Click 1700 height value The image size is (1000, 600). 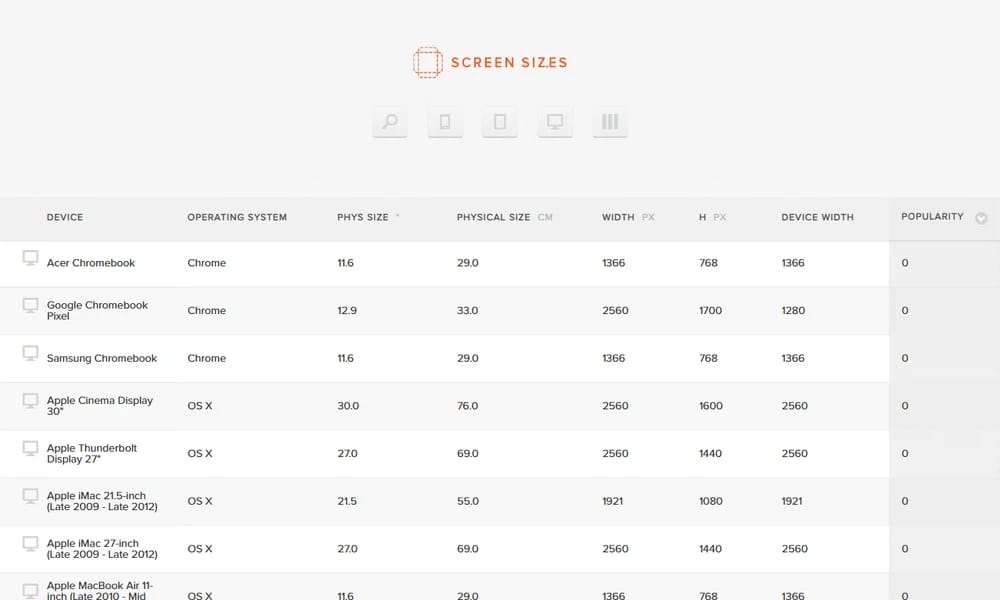pyautogui.click(x=710, y=311)
